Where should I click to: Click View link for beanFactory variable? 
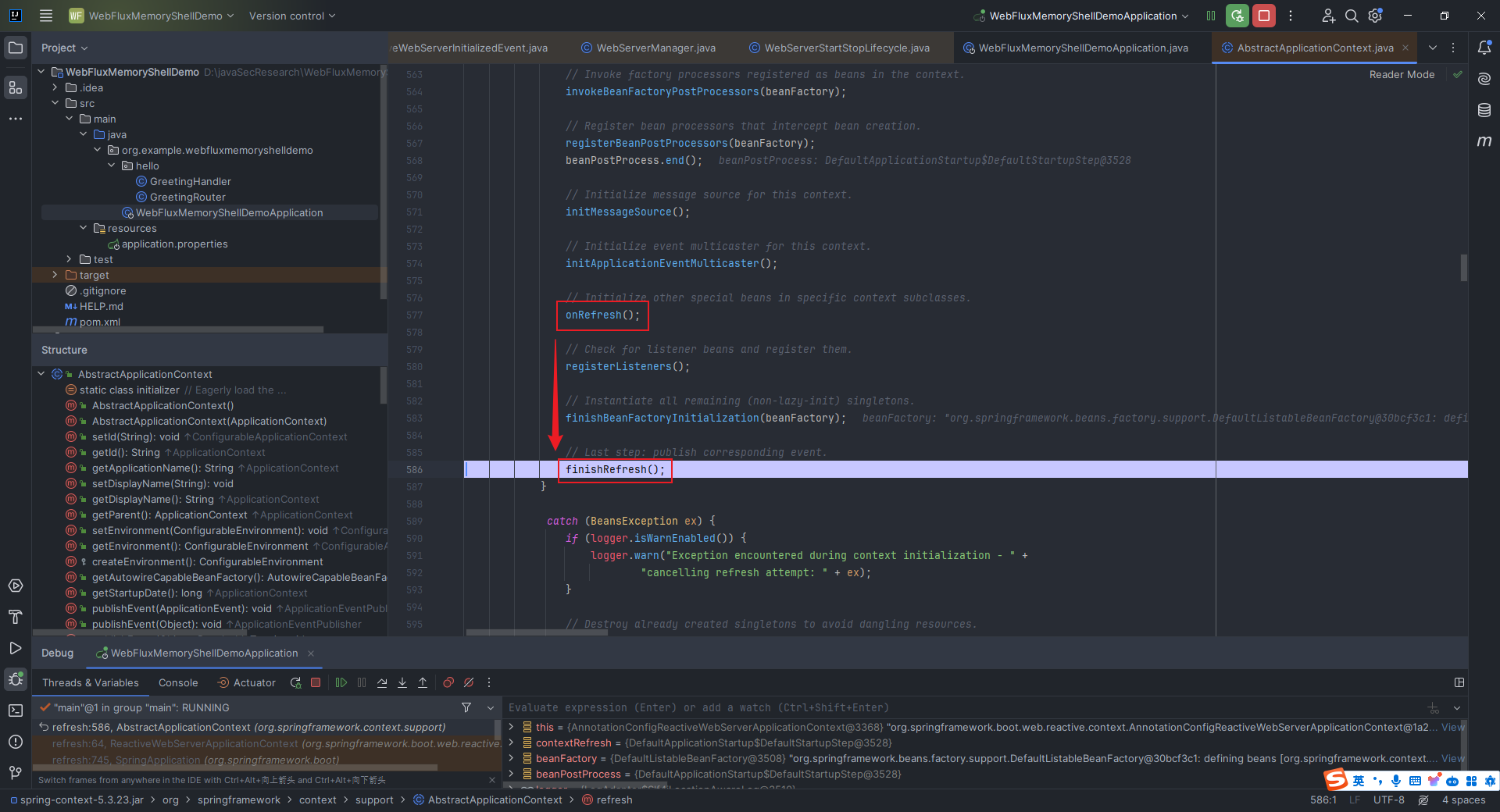coord(1452,758)
